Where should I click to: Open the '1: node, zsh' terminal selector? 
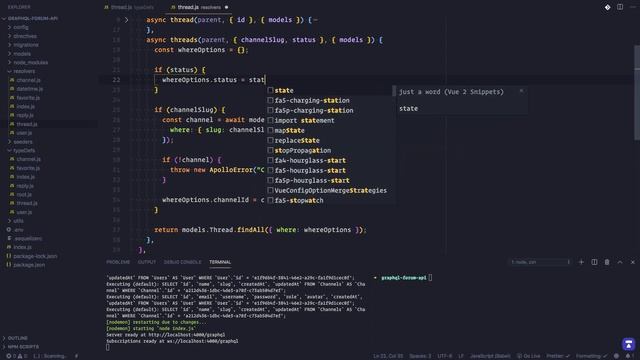[x=540, y=262]
